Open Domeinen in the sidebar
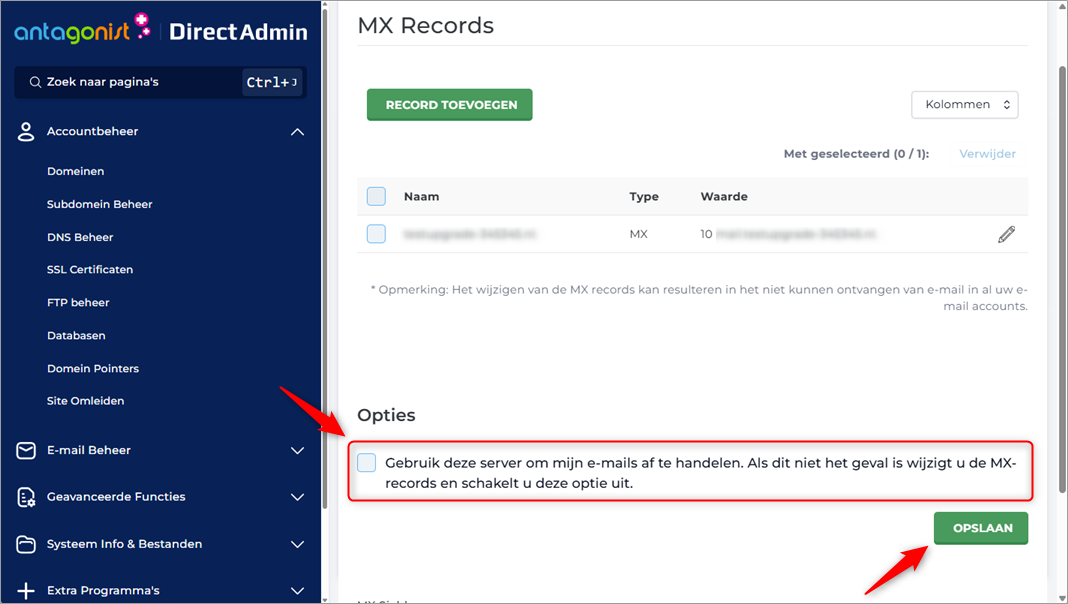 [76, 172]
